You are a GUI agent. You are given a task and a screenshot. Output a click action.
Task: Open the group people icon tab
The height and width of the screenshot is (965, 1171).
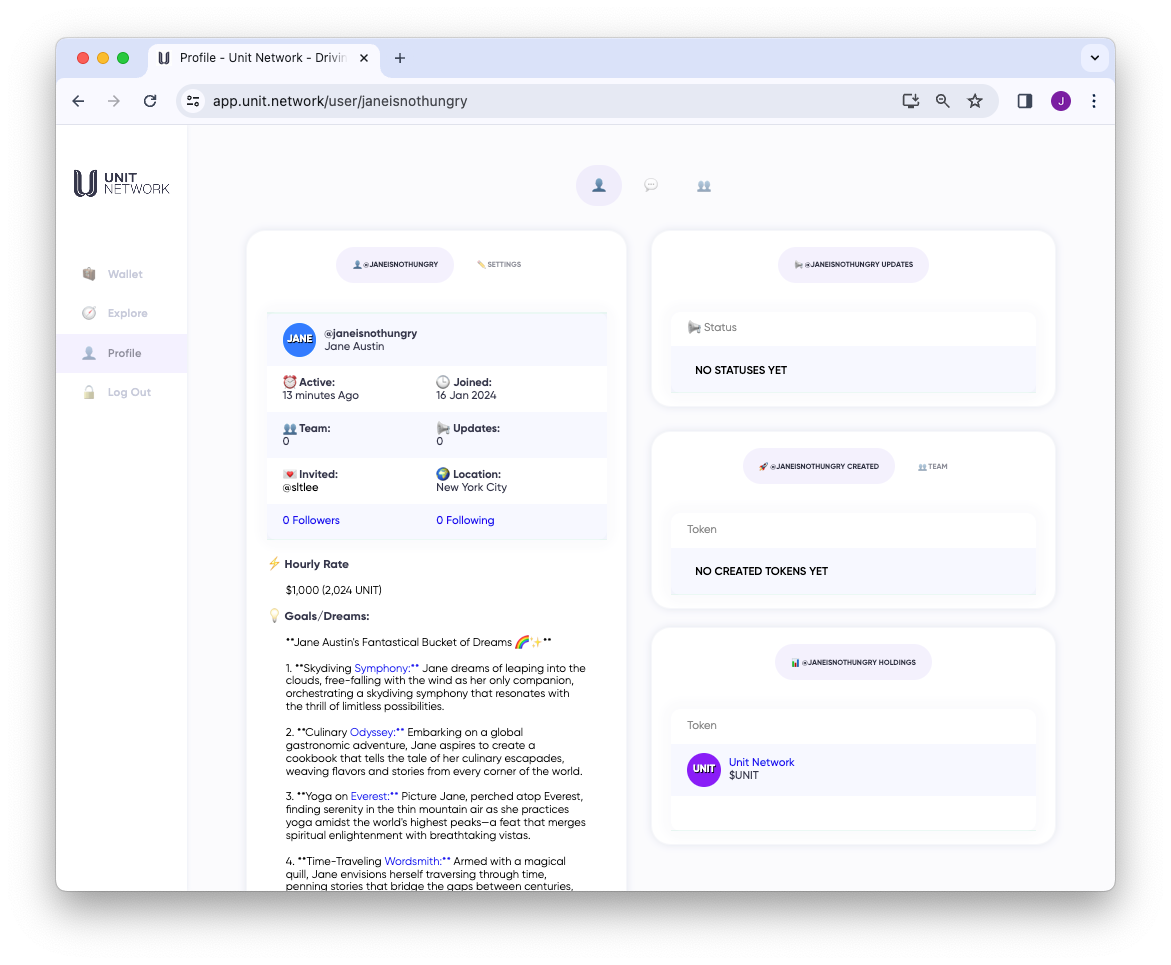(x=704, y=186)
